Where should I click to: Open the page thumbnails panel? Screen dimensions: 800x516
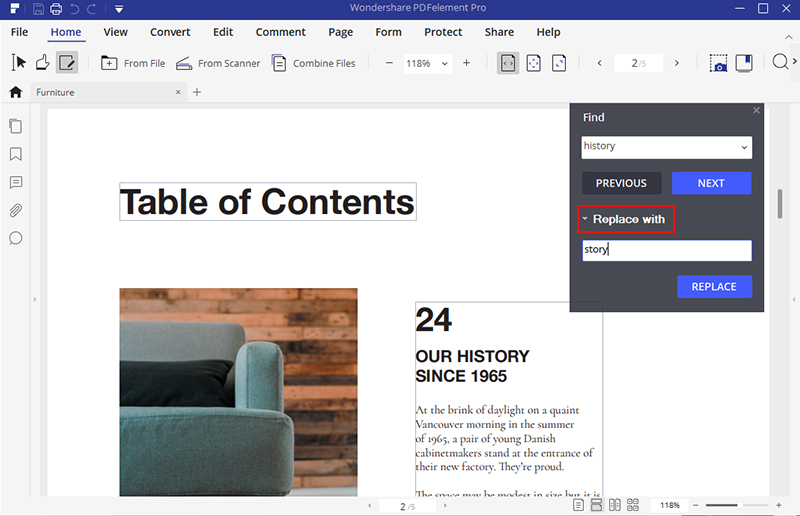pos(16,126)
